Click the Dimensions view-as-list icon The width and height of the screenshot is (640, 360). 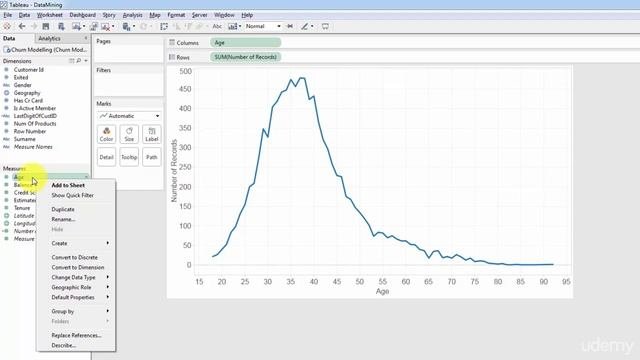point(71,61)
